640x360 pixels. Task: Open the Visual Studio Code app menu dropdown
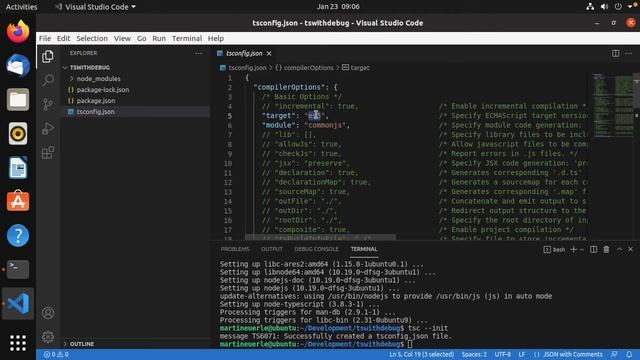pyautogui.click(x=95, y=7)
